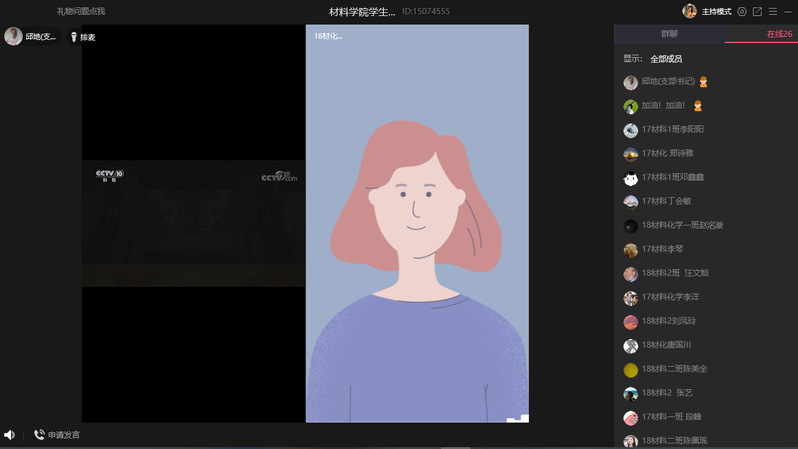Image resolution: width=798 pixels, height=449 pixels.
Task: Select the 在线26 tab
Action: (779, 34)
